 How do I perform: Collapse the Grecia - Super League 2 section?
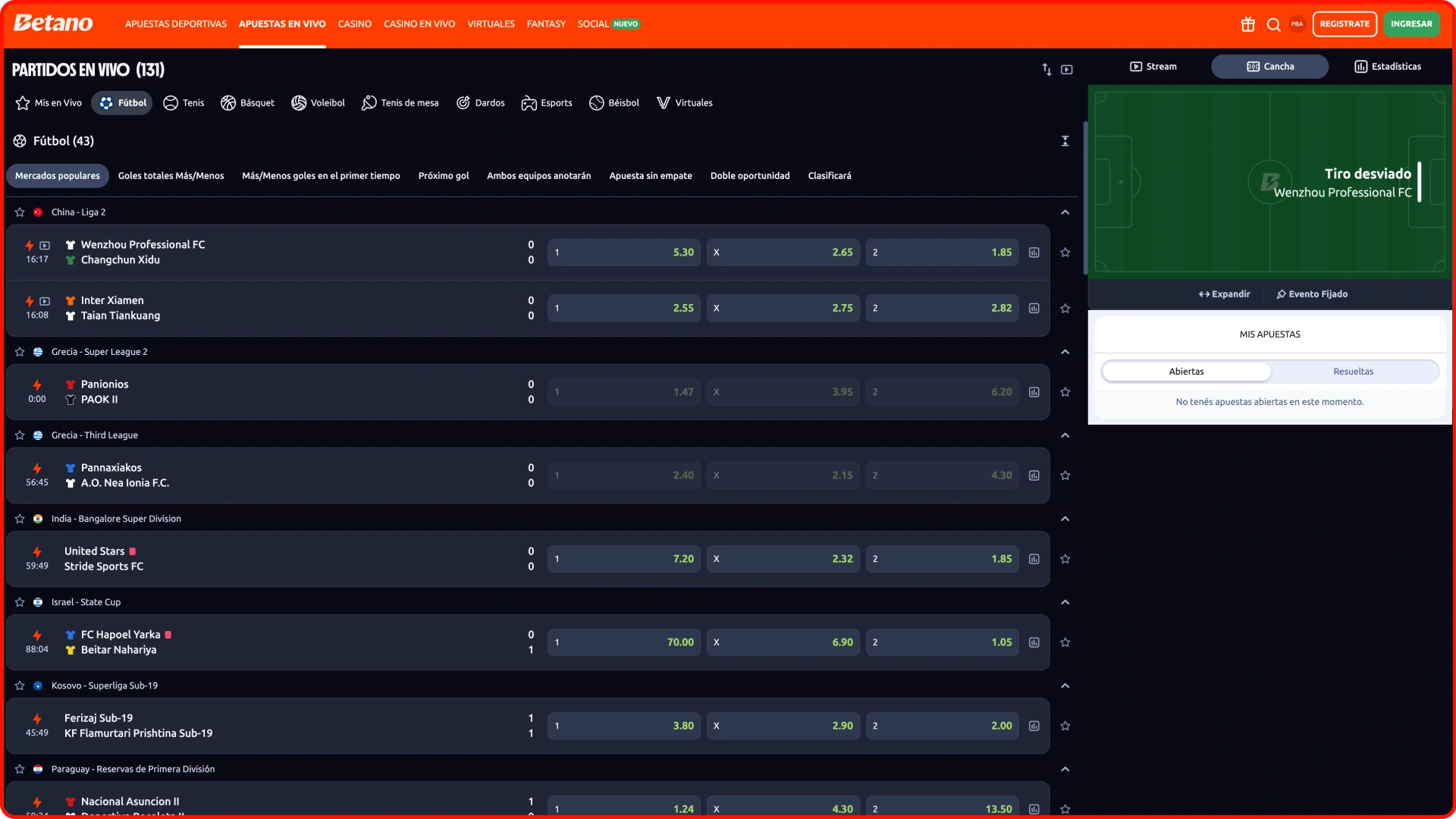tap(1065, 352)
